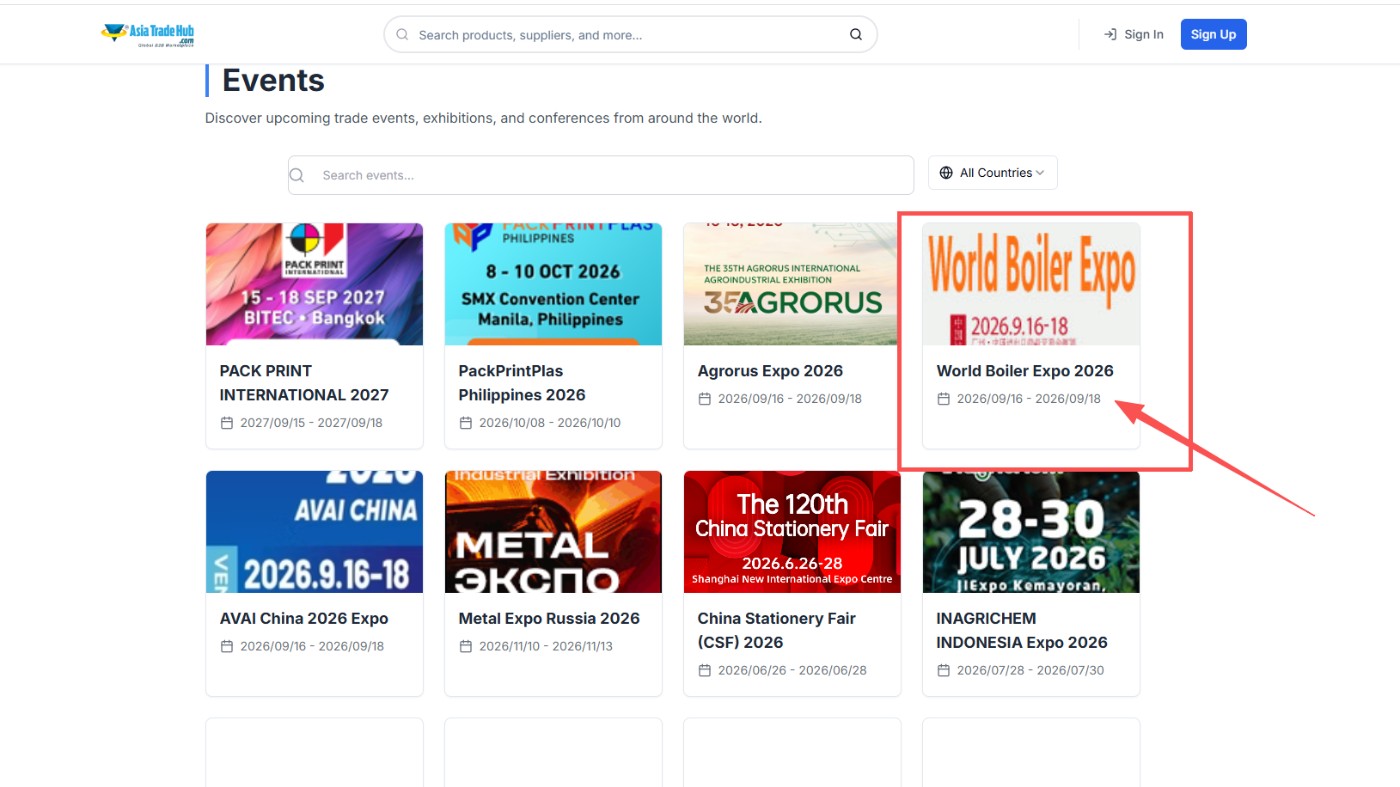
Task: Click the date 2026/06/26 - 2026/06/28
Action: (792, 671)
